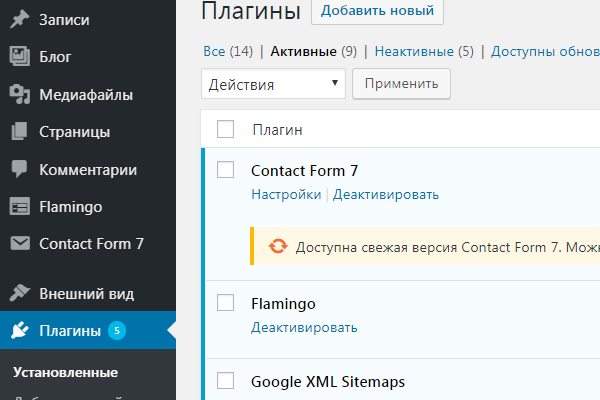This screenshot has height=400, width=600.
Task: Click the Плагины page heading
Action: 251,11
